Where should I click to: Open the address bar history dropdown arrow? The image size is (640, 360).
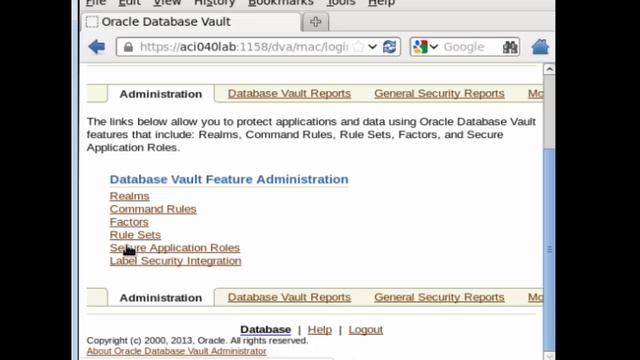372,47
